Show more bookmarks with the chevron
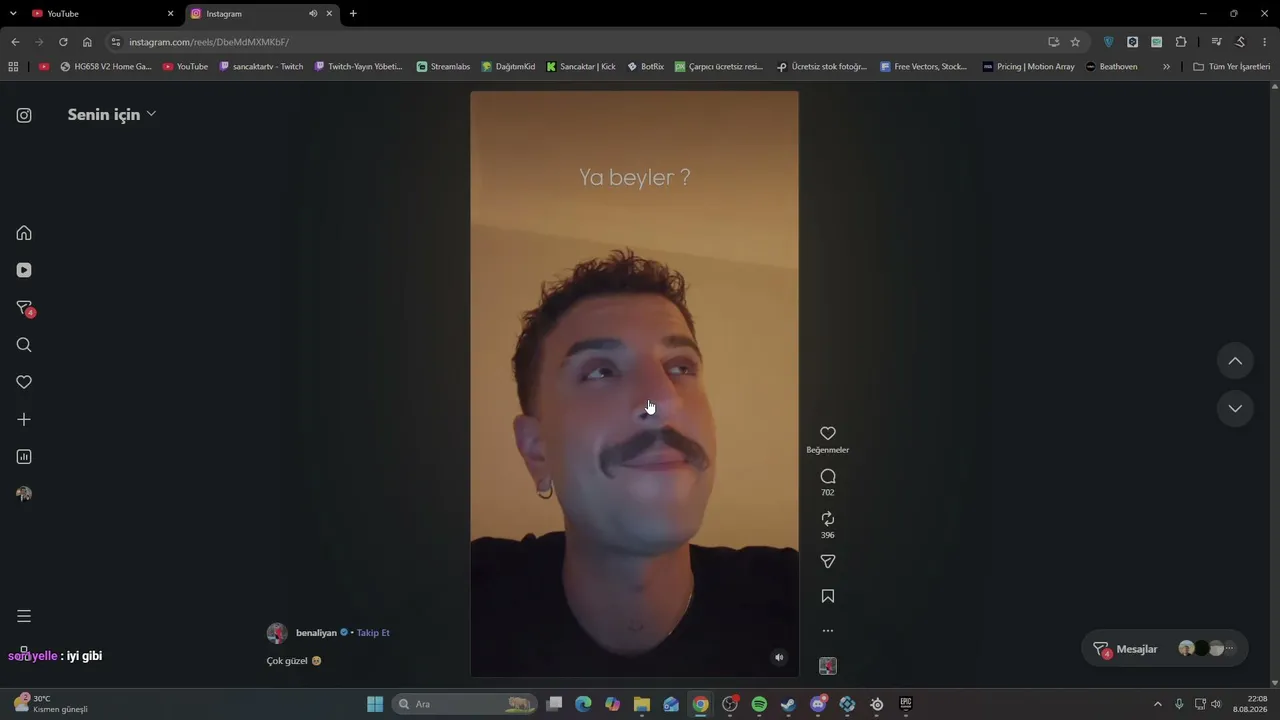This screenshot has height=720, width=1280. (x=1166, y=67)
